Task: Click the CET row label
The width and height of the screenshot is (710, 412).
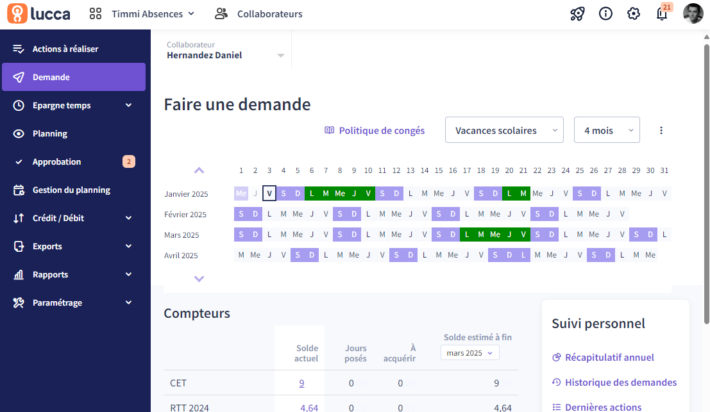Action: (x=178, y=383)
